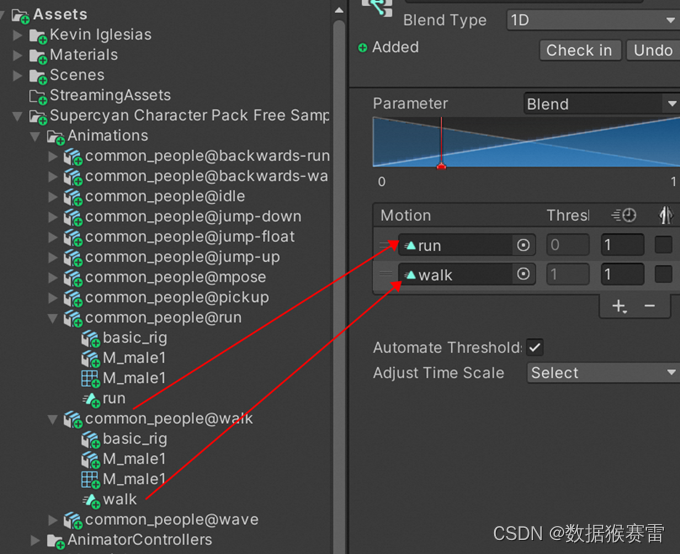Image resolution: width=680 pixels, height=554 pixels.
Task: Expand common_people@wave asset
Action: tap(52, 520)
